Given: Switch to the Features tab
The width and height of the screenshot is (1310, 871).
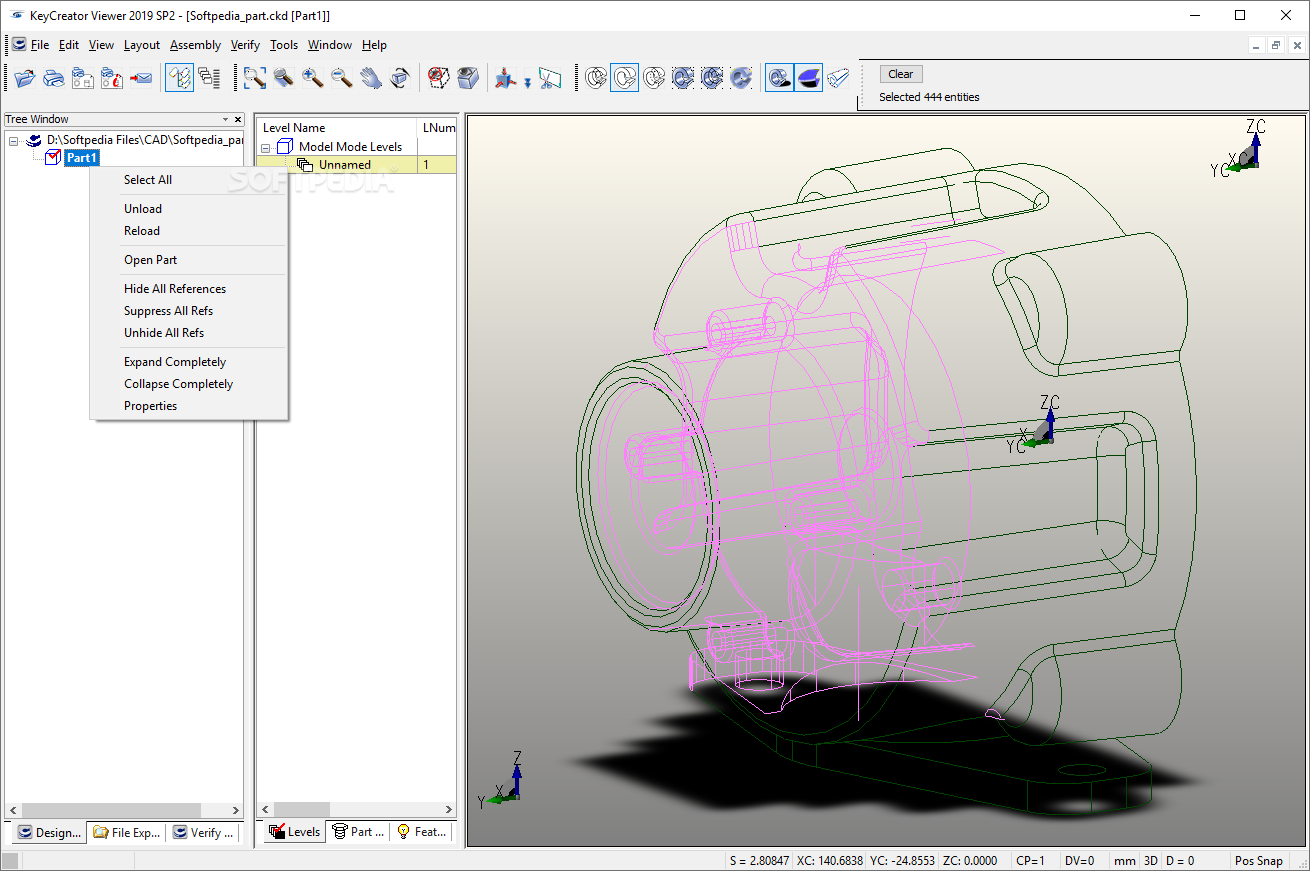Looking at the screenshot, I should pos(421,831).
